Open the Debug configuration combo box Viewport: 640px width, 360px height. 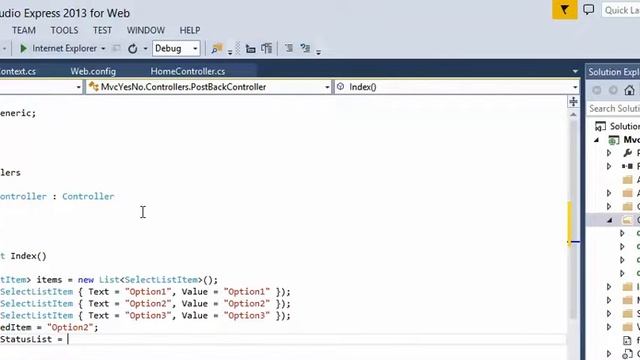click(176, 49)
